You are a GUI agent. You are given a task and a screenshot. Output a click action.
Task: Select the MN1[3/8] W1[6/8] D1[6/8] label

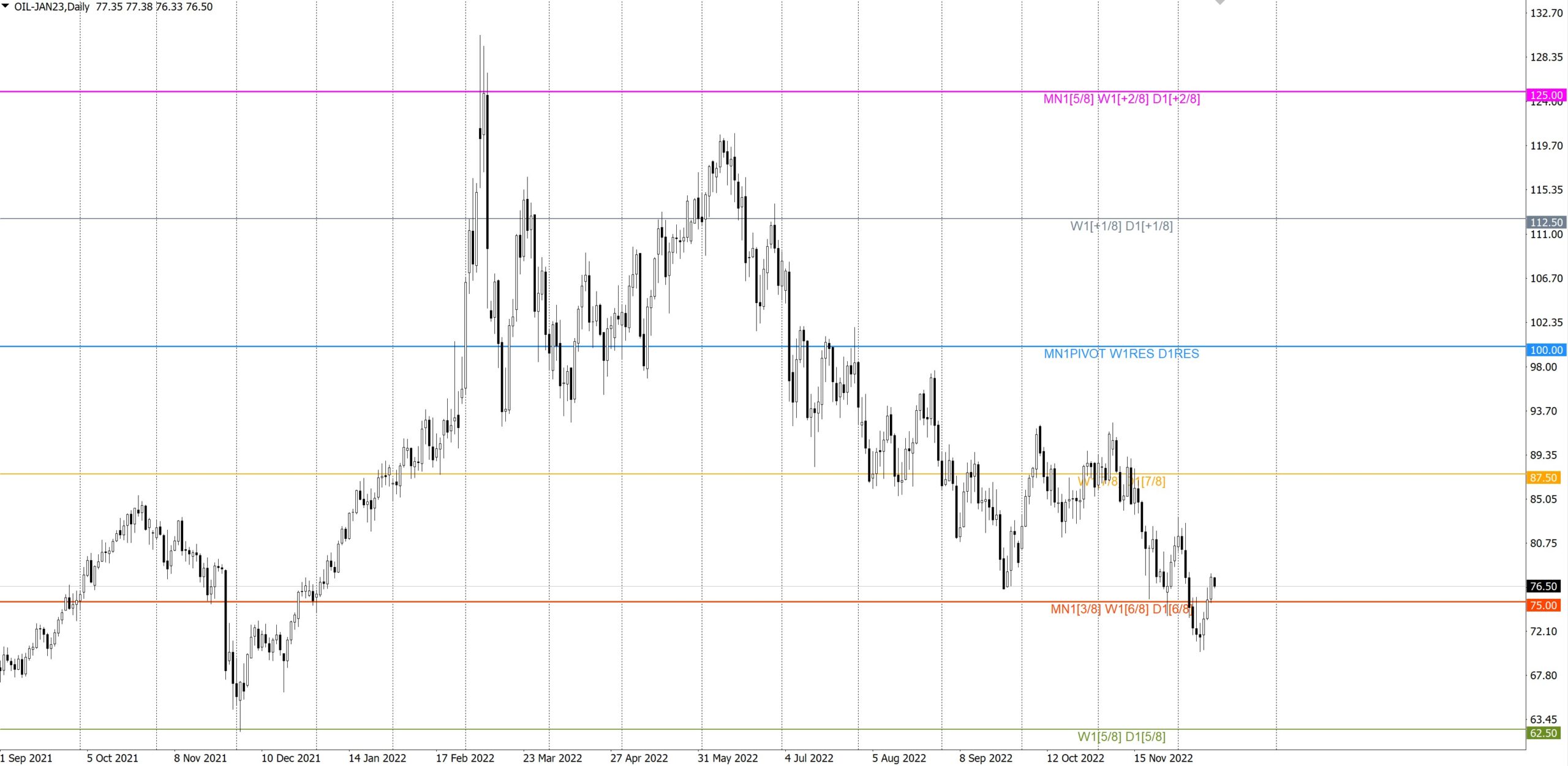pos(1120,609)
